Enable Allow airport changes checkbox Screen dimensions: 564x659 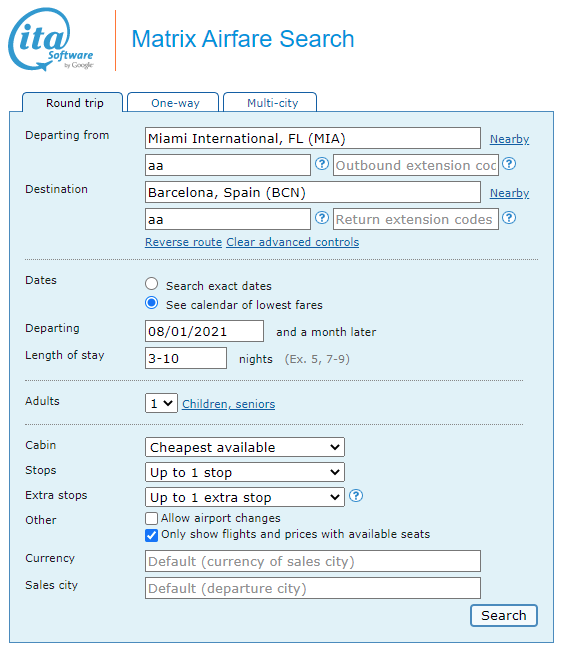(x=151, y=518)
